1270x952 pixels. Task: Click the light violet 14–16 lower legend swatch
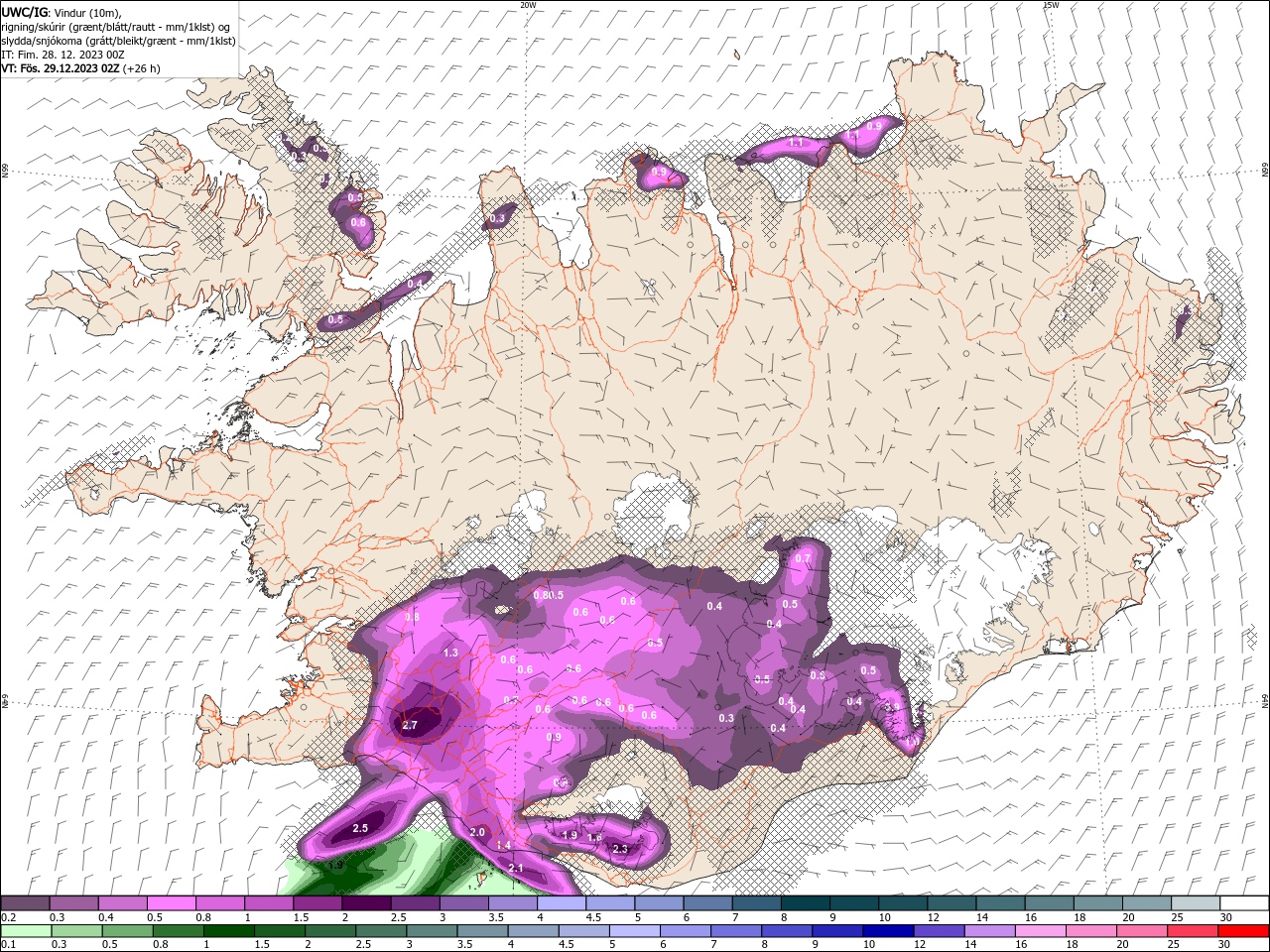pos(989,931)
